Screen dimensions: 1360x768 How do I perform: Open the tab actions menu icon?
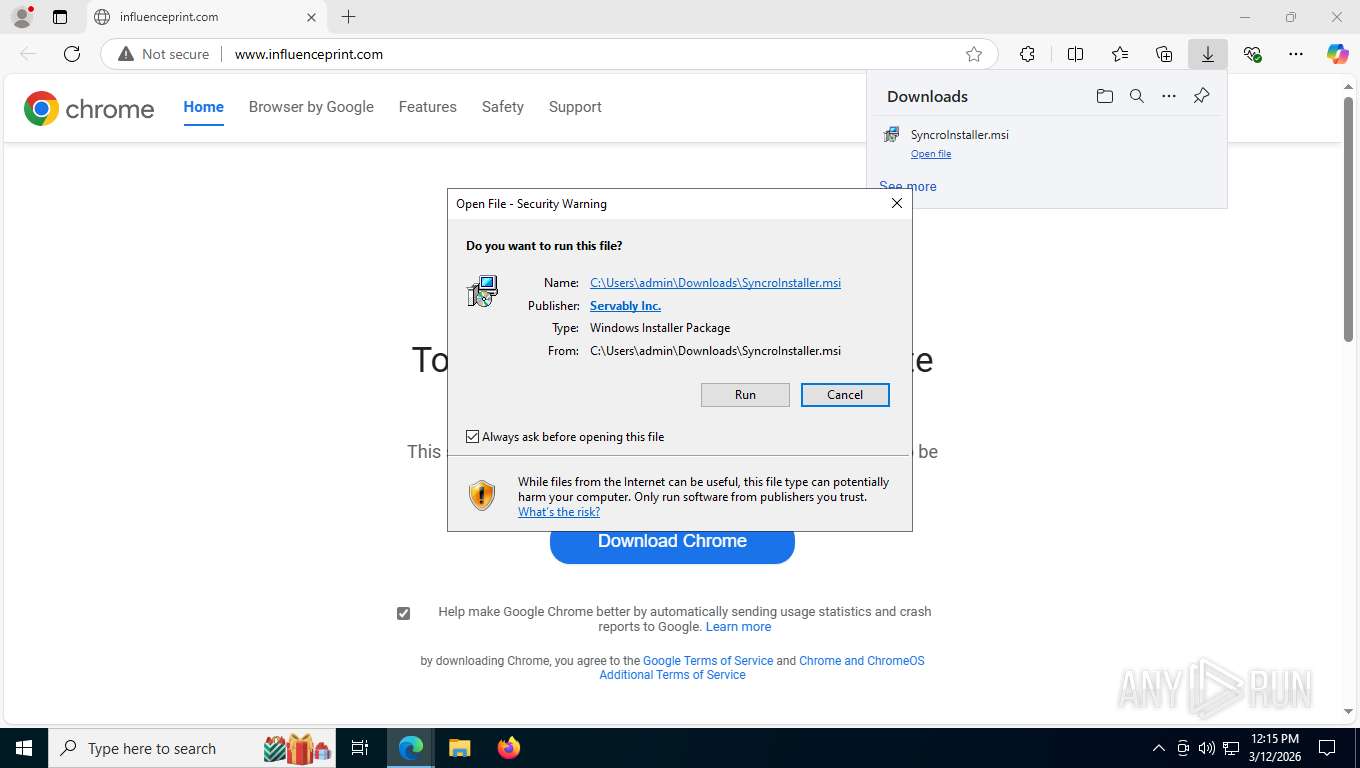coord(60,17)
